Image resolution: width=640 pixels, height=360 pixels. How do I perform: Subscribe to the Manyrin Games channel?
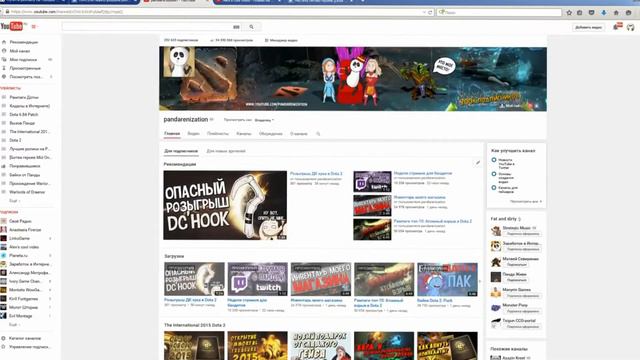[x=523, y=296]
